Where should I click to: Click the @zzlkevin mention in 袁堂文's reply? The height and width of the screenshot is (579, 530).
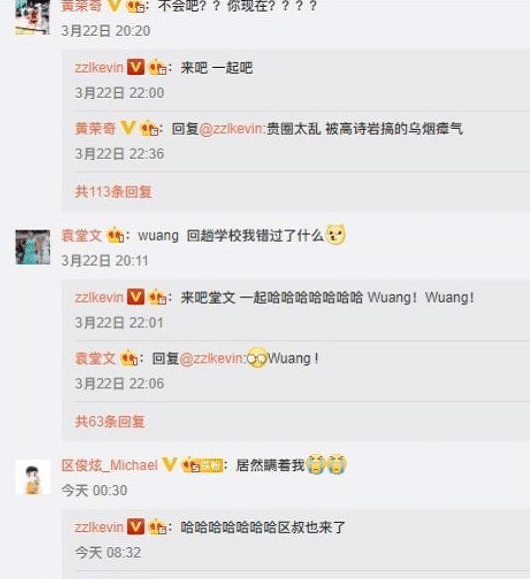(x=213, y=358)
